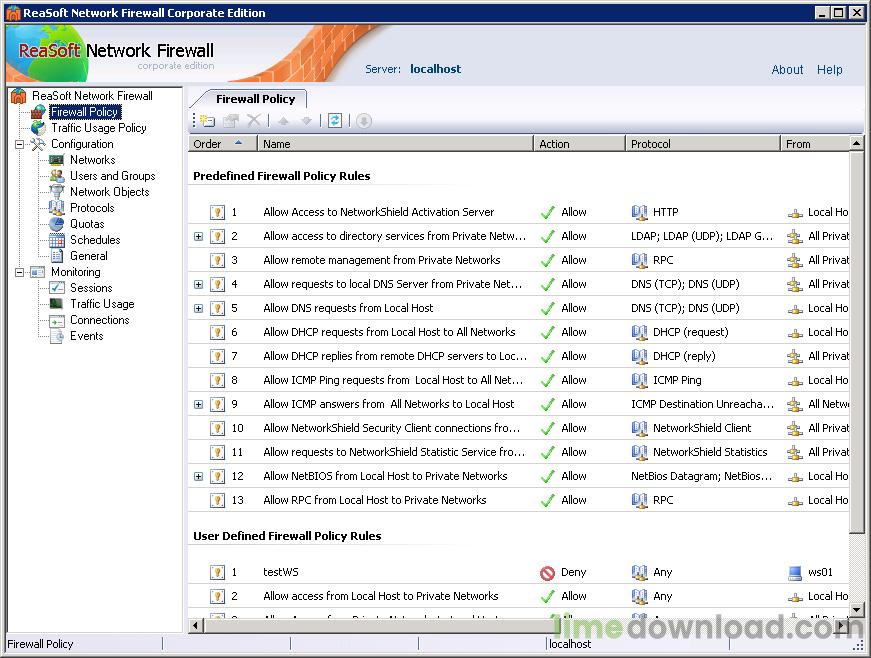This screenshot has height=658, width=871.
Task: Select the Networks node icon
Action: click(x=57, y=160)
